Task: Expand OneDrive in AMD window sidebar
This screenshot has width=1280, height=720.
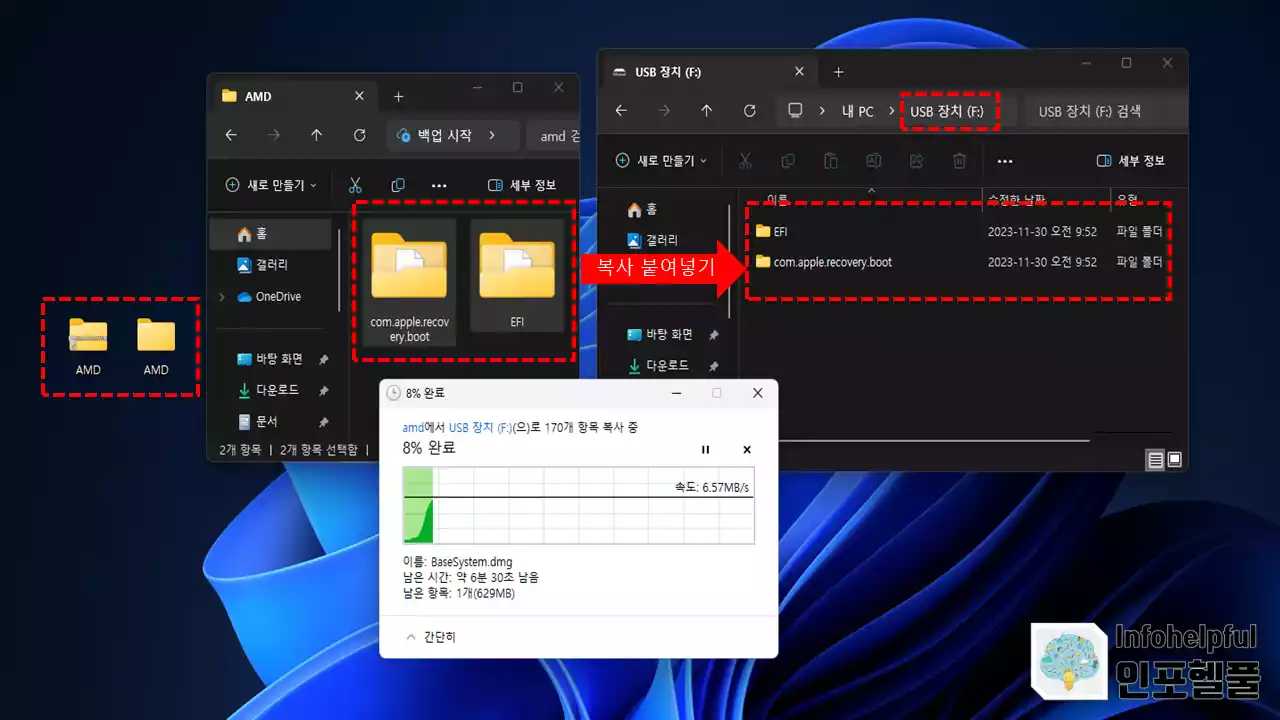Action: click(x=221, y=297)
